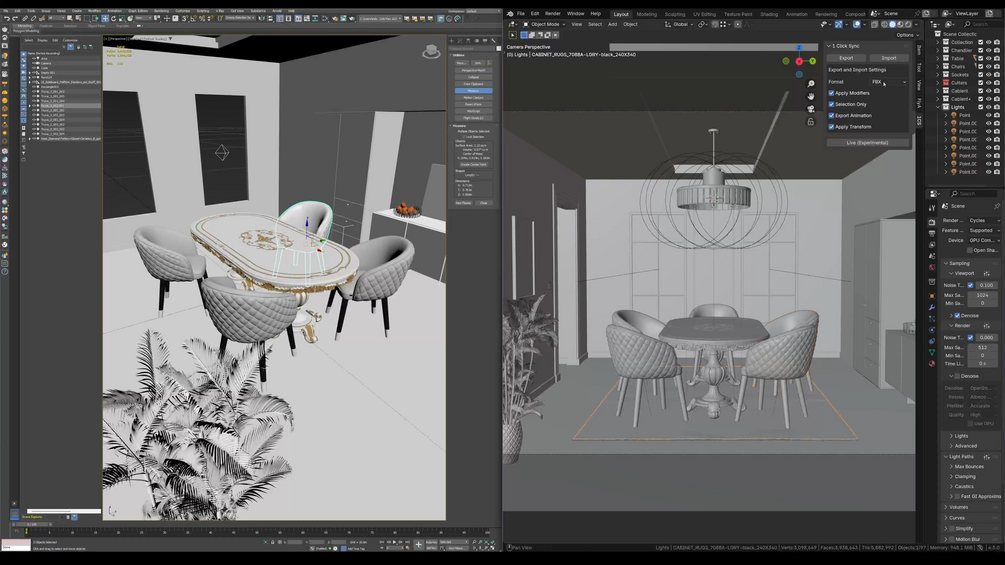This screenshot has width=1005, height=565.
Task: Click the proportional editing icon in Blender
Action: (x=738, y=24)
